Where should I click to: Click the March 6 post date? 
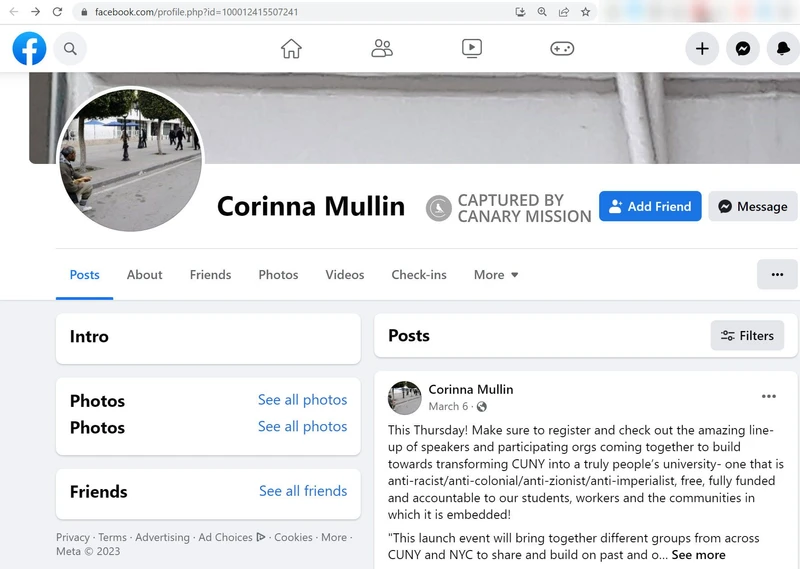pos(448,406)
